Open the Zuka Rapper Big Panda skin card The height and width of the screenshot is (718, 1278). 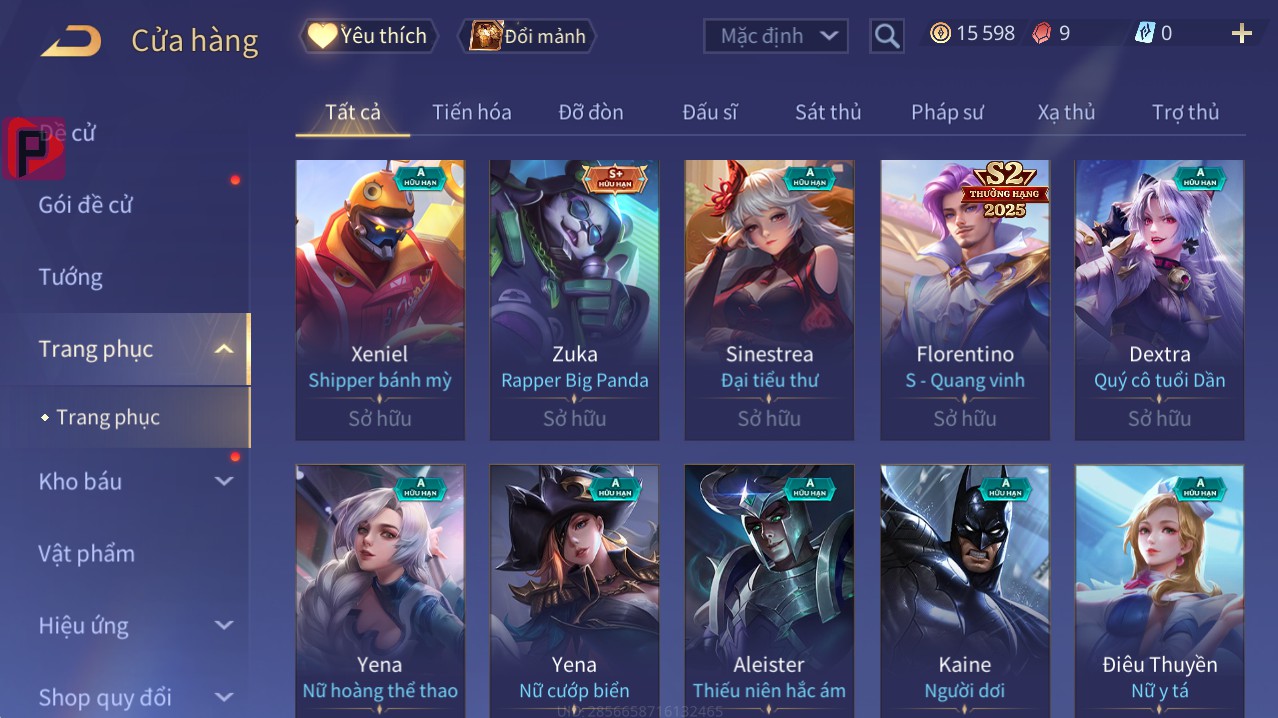(x=574, y=300)
